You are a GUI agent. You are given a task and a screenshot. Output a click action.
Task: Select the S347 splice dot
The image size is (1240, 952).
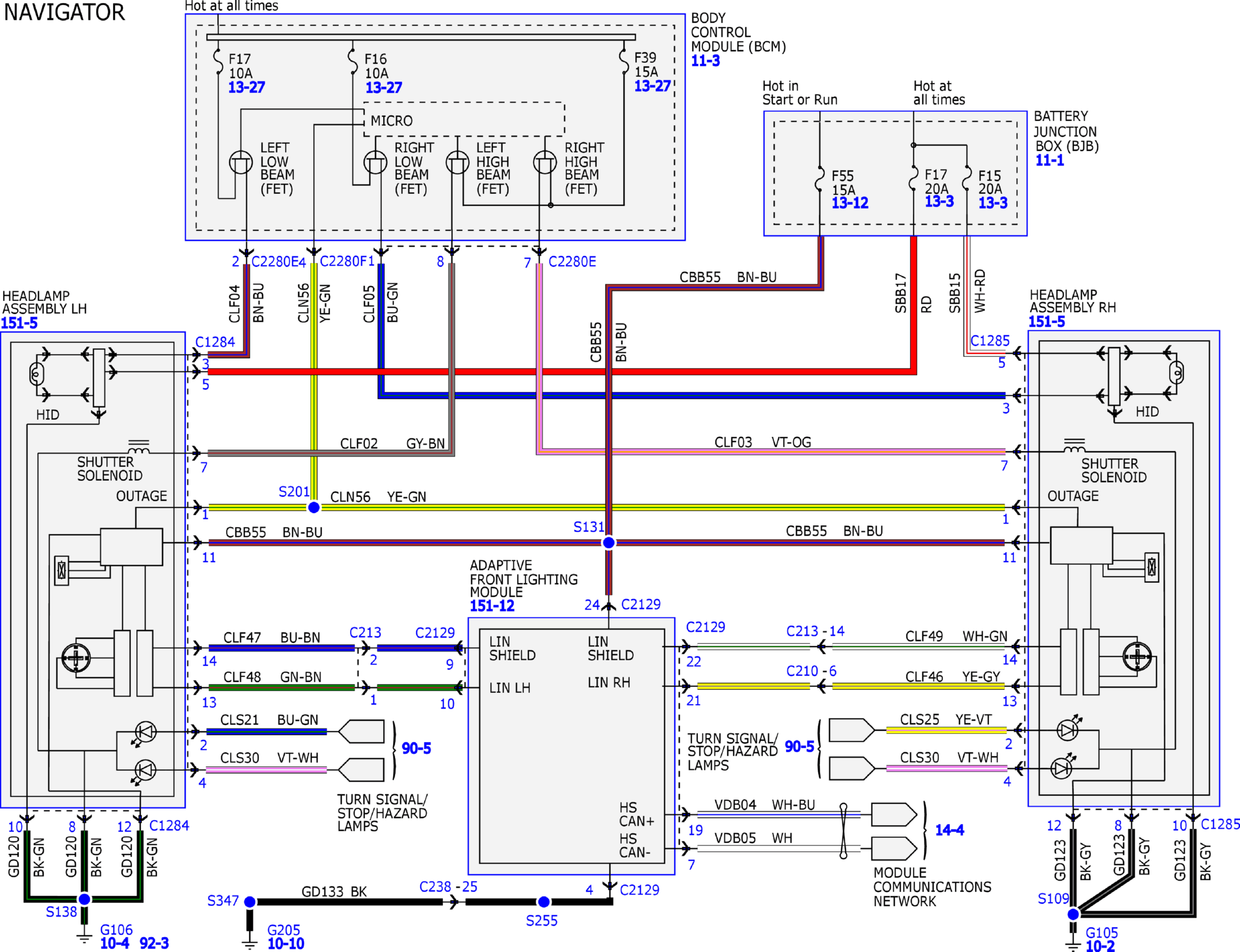coord(250,902)
